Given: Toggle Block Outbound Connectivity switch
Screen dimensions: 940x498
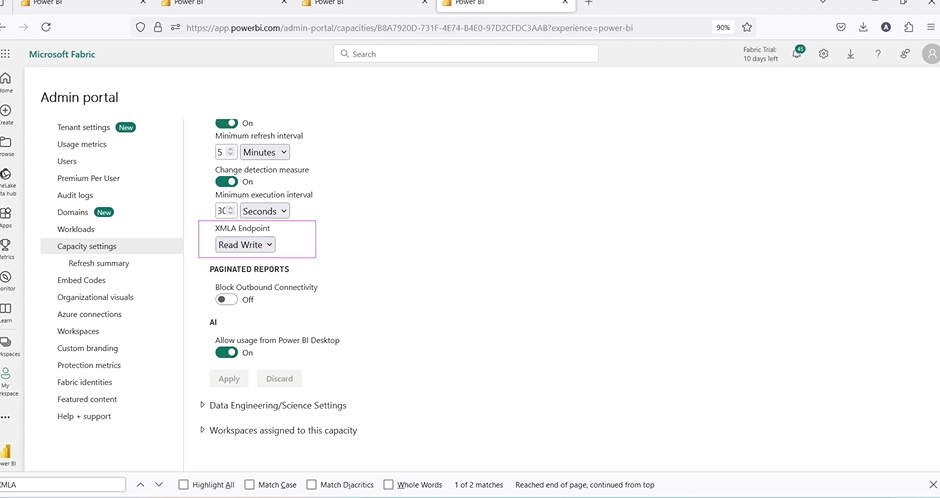Looking at the screenshot, I should tap(226, 299).
